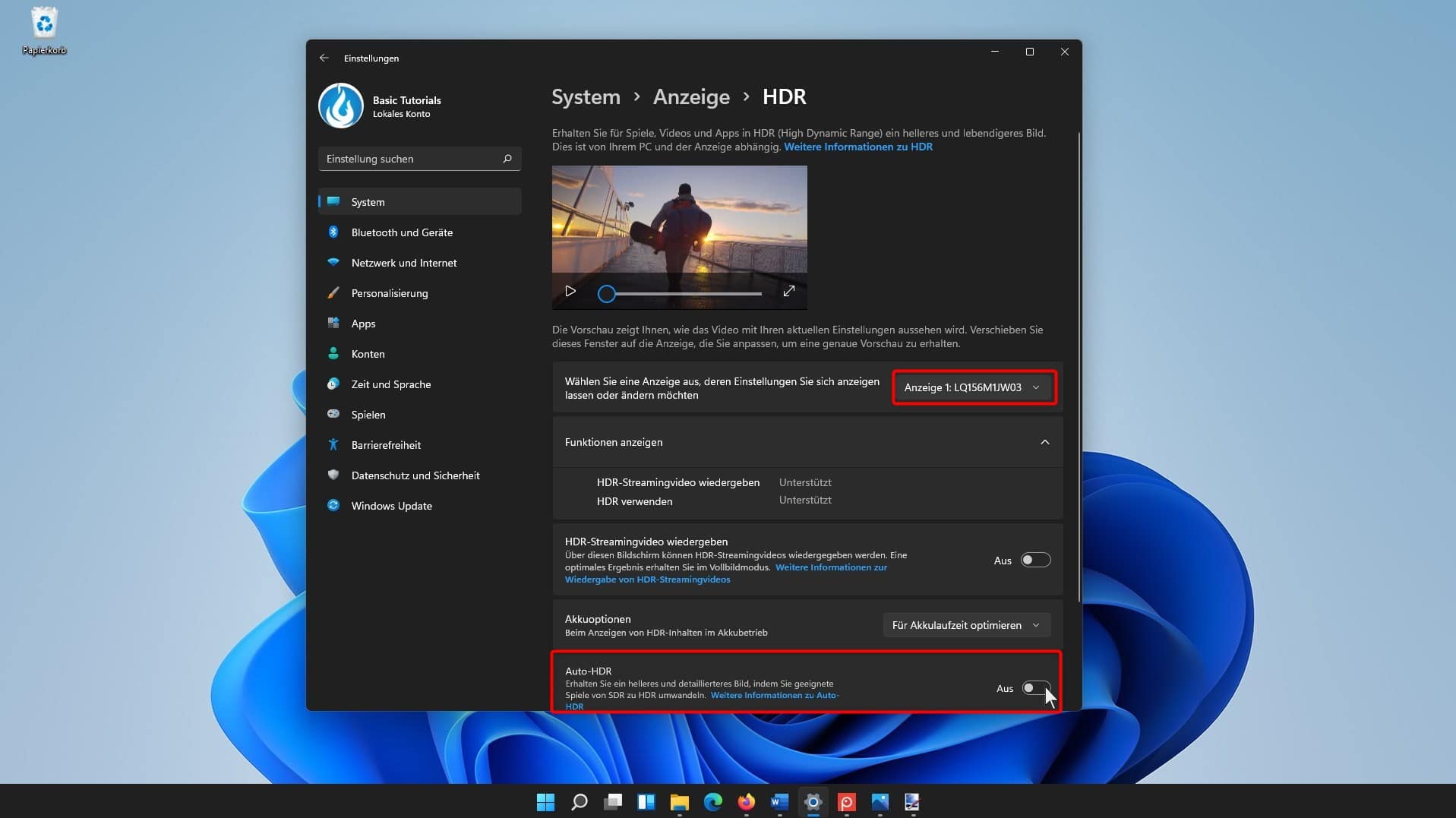Launch Firefox from the taskbar

745,802
